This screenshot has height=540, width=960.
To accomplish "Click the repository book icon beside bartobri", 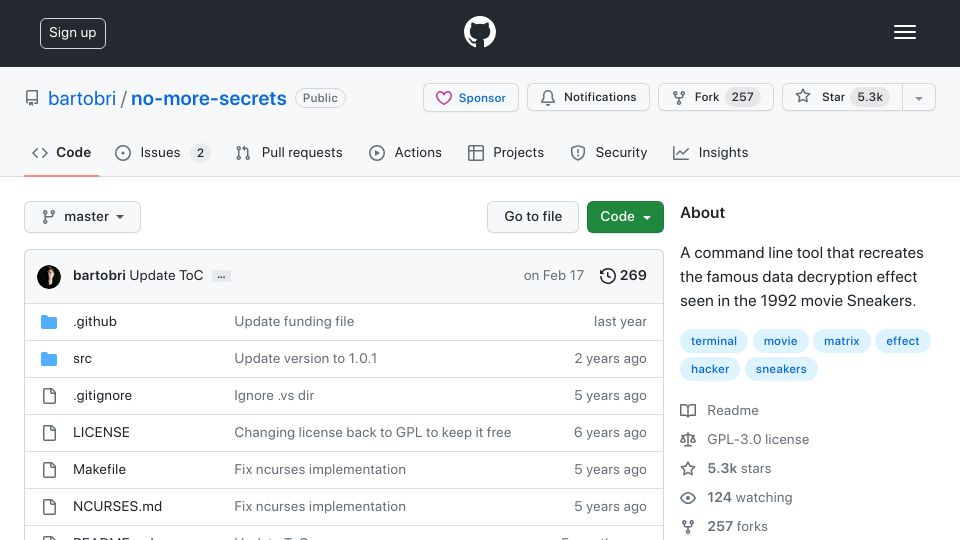I will point(32,98).
